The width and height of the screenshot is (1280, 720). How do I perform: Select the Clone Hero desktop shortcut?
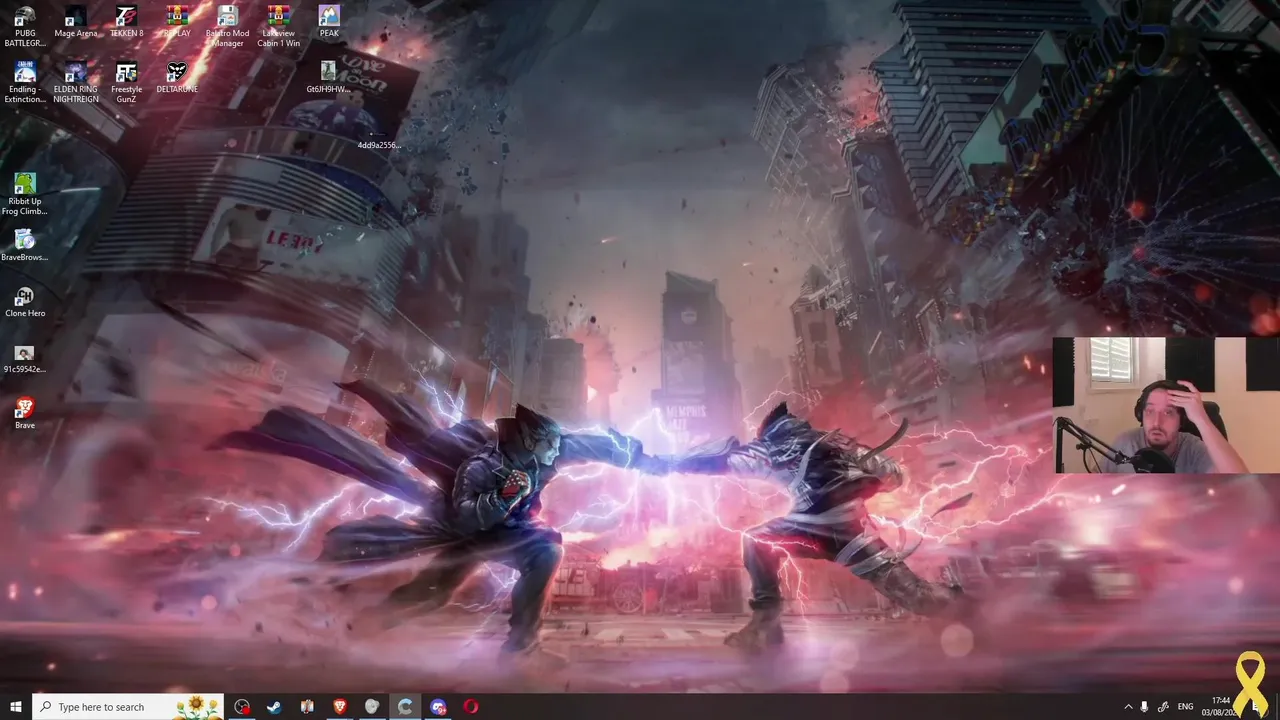(x=25, y=302)
